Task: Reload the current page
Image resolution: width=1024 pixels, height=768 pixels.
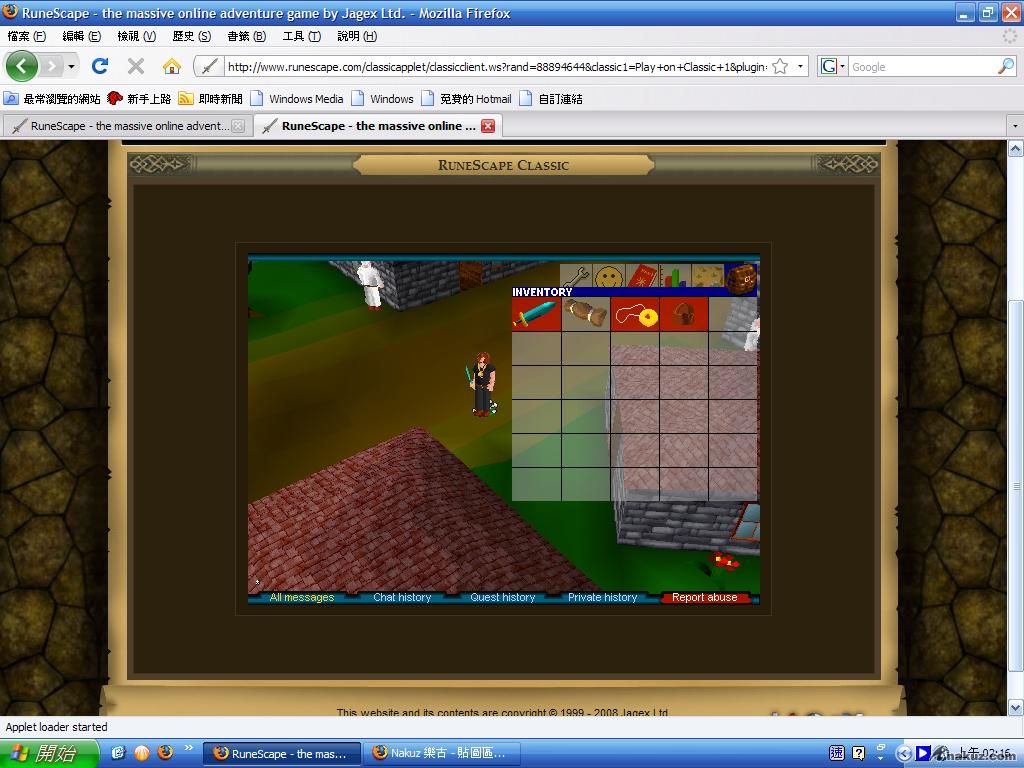Action: point(100,66)
